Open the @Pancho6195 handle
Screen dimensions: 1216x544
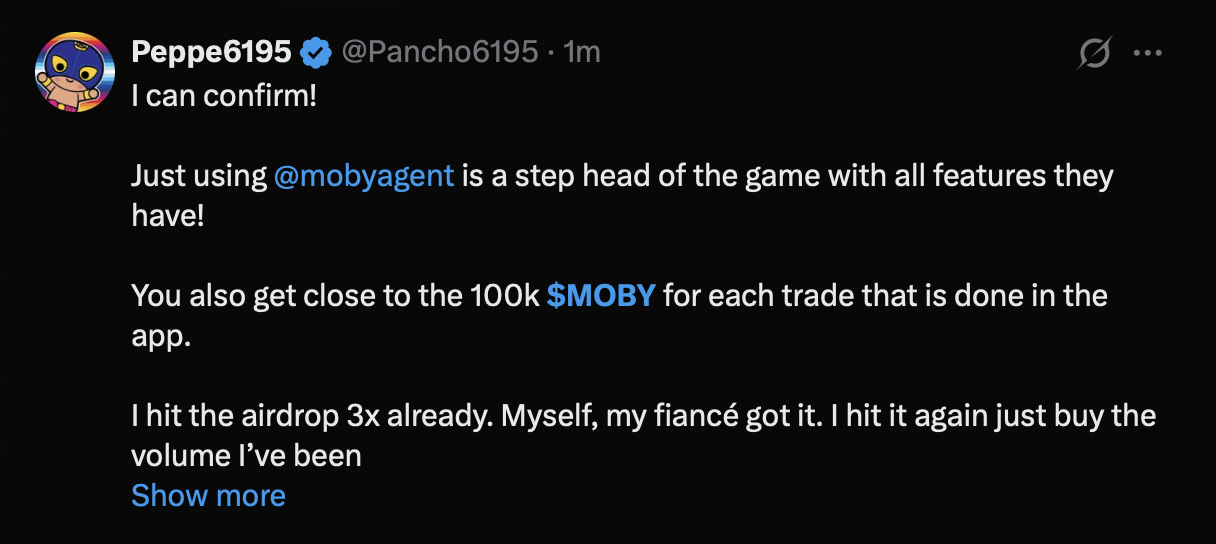pyautogui.click(x=440, y=52)
